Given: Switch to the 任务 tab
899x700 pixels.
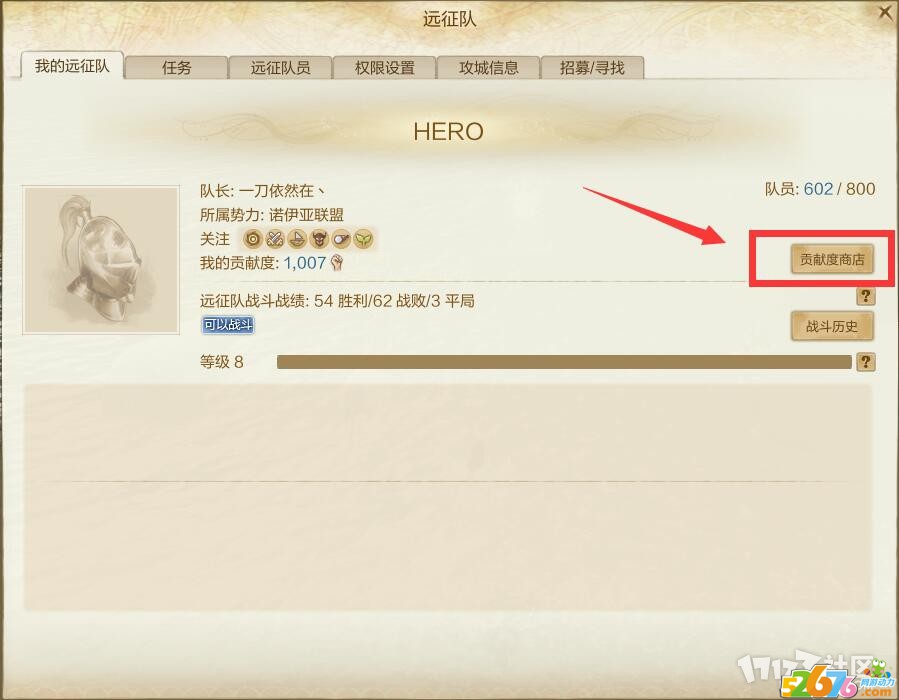Looking at the screenshot, I should click(x=177, y=68).
